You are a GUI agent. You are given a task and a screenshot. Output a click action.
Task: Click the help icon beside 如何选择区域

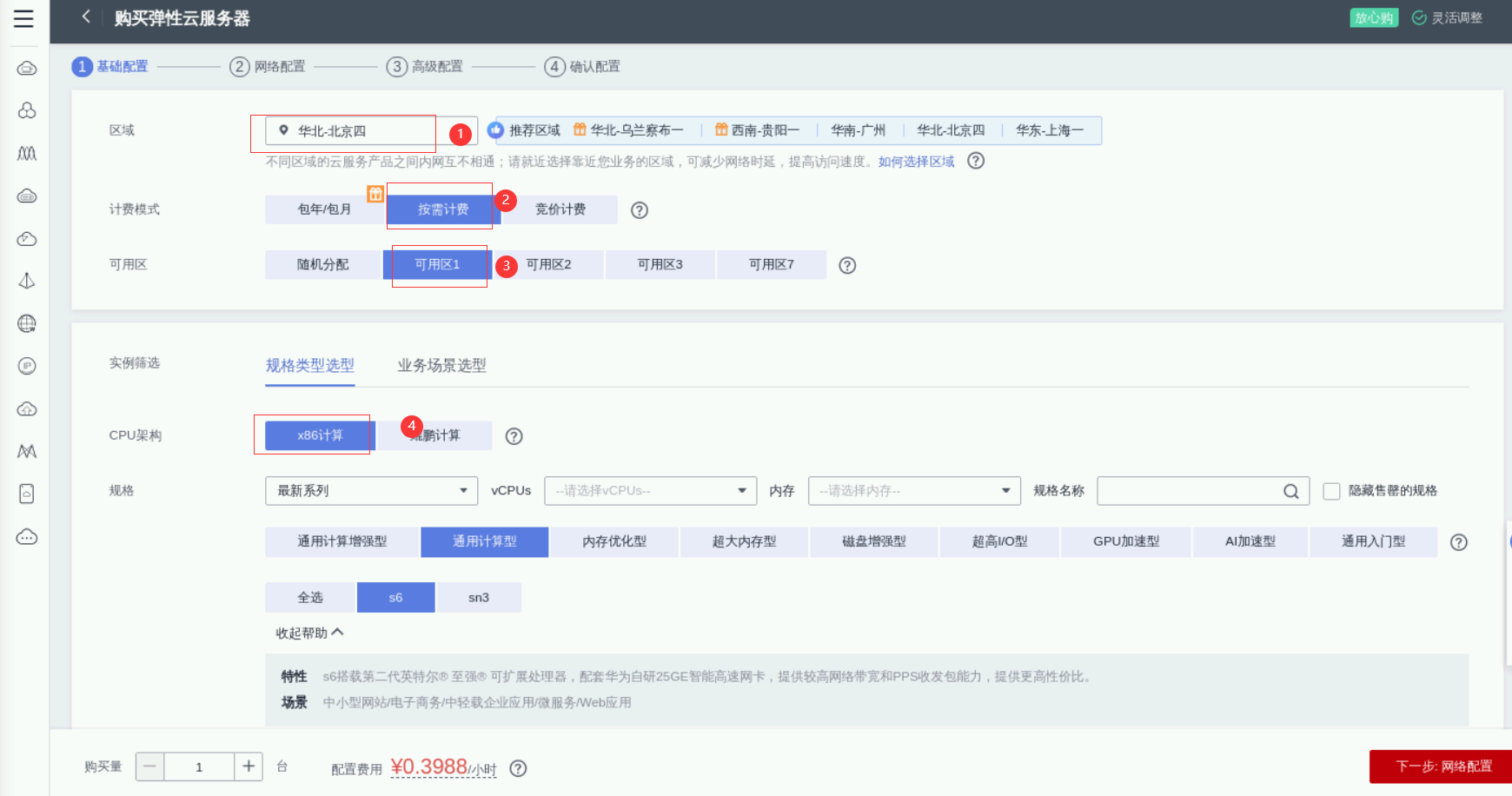click(x=976, y=161)
